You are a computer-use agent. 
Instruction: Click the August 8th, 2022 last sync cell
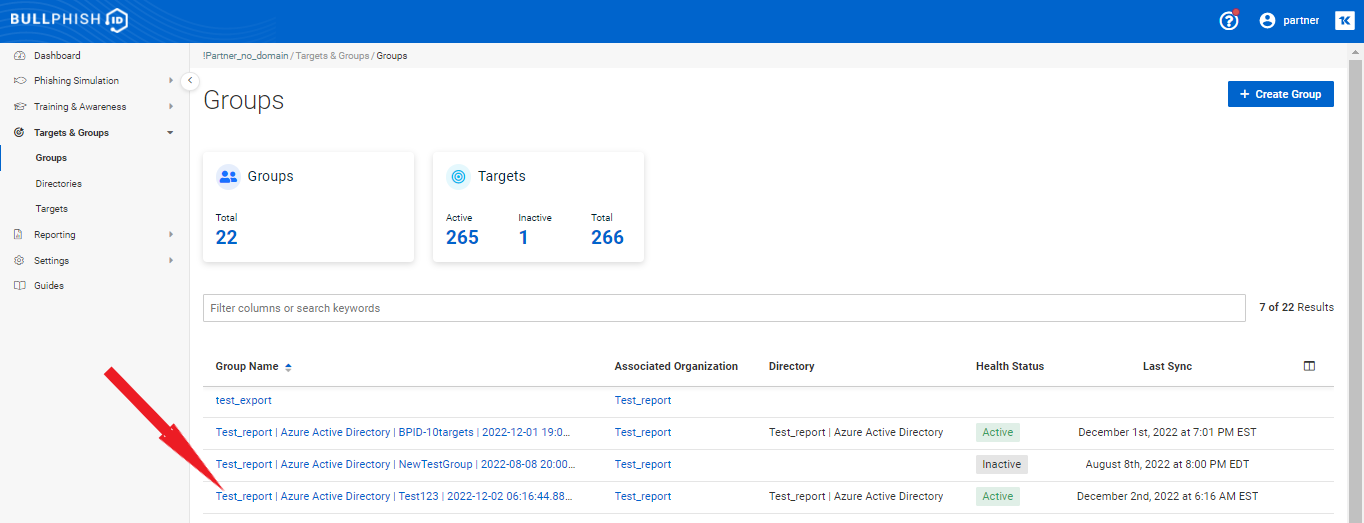click(1167, 464)
